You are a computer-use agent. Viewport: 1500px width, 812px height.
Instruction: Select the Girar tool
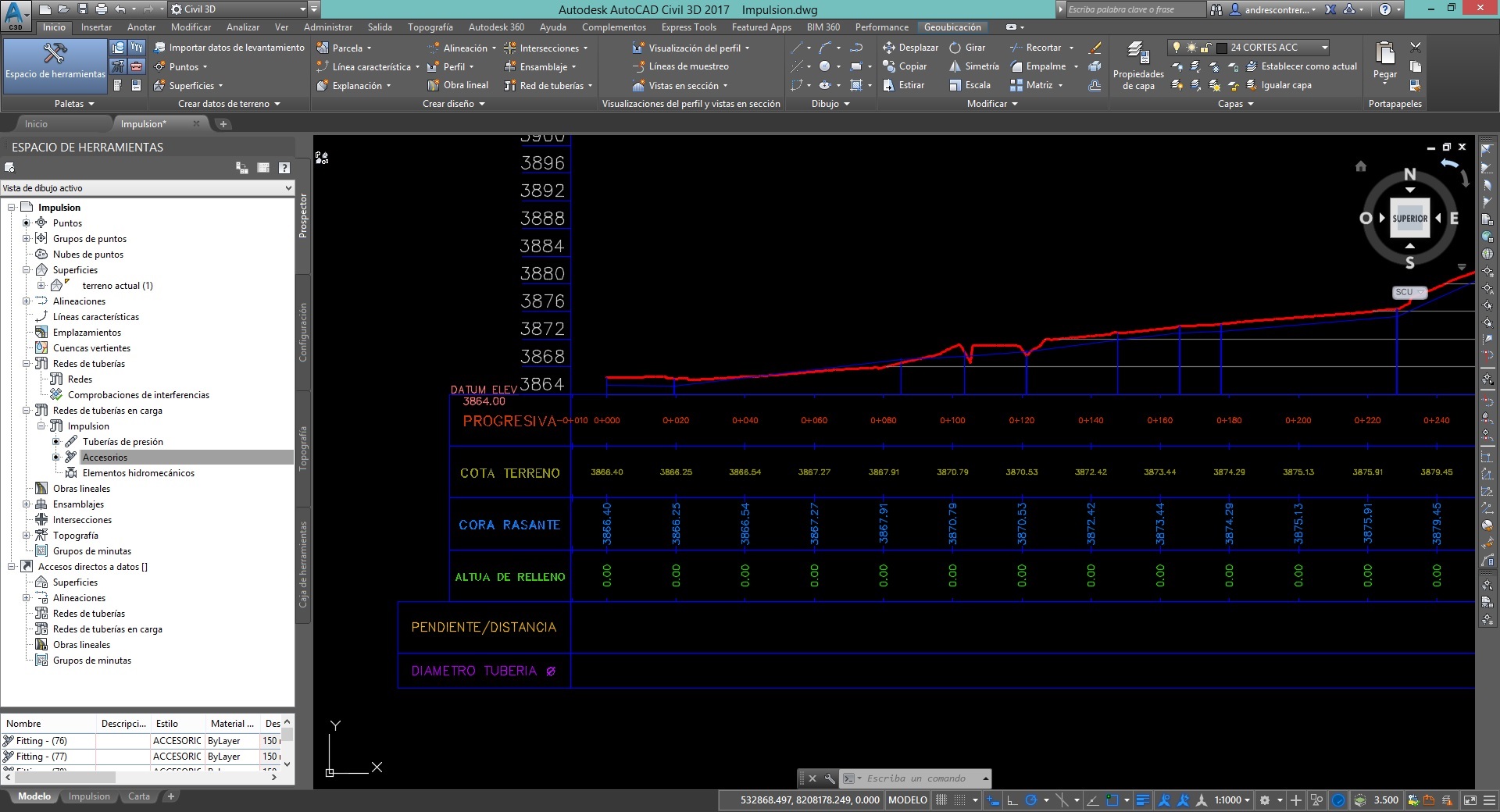[969, 48]
